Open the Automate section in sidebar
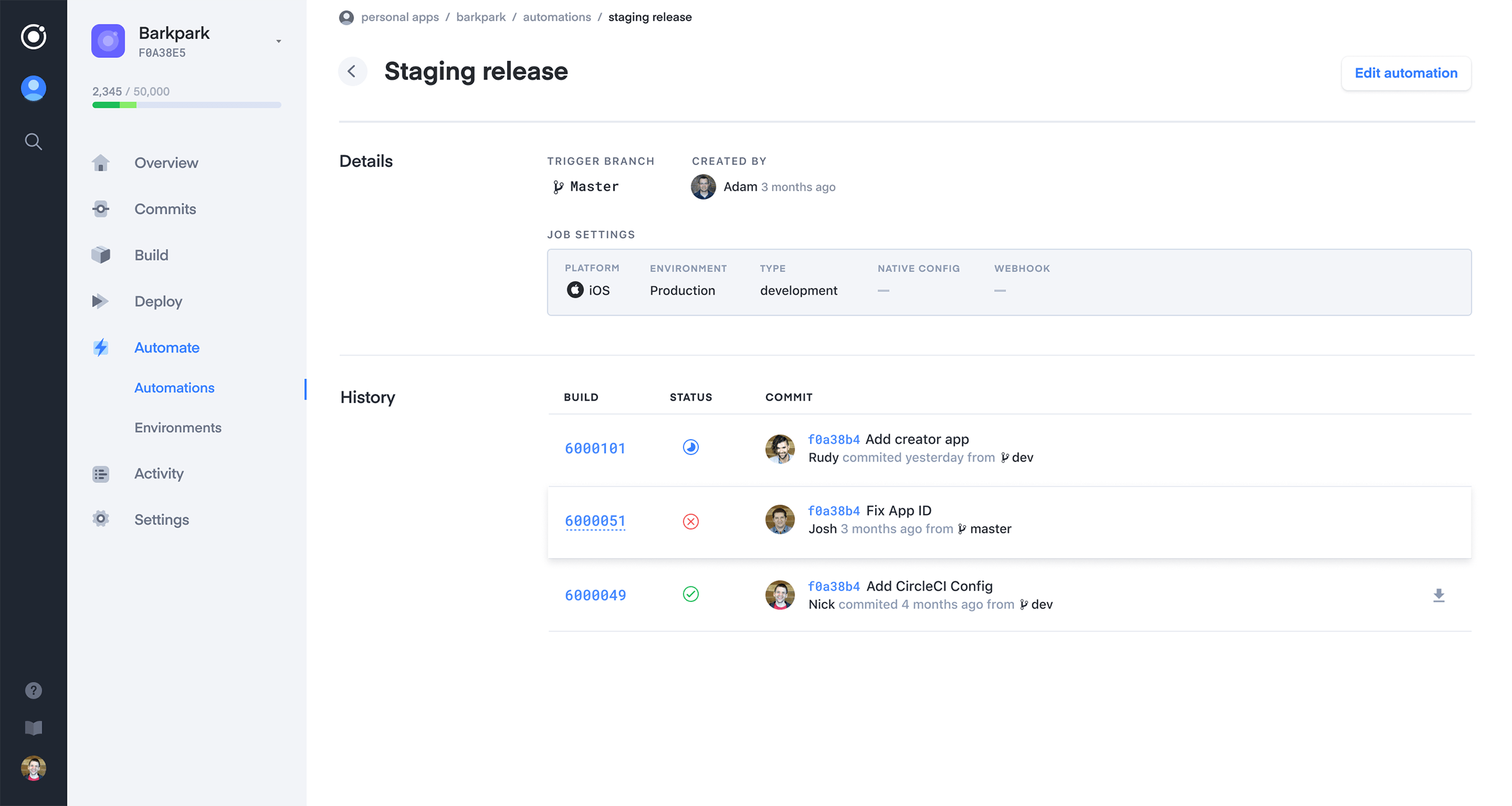Screen dimensions: 1512x806 tap(166, 348)
